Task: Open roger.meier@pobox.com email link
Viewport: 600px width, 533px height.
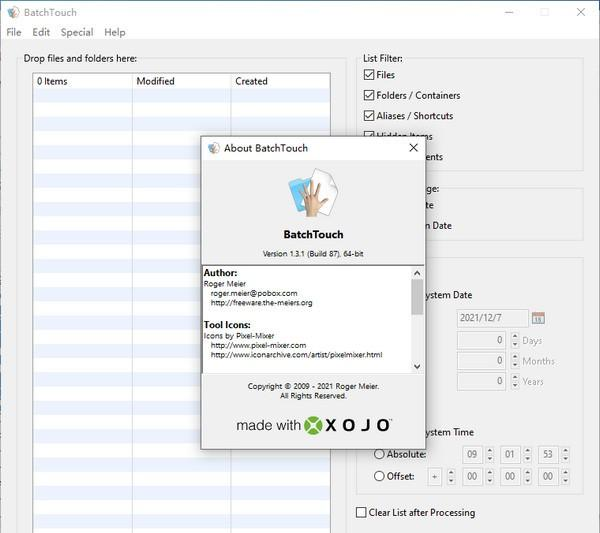Action: (254, 293)
